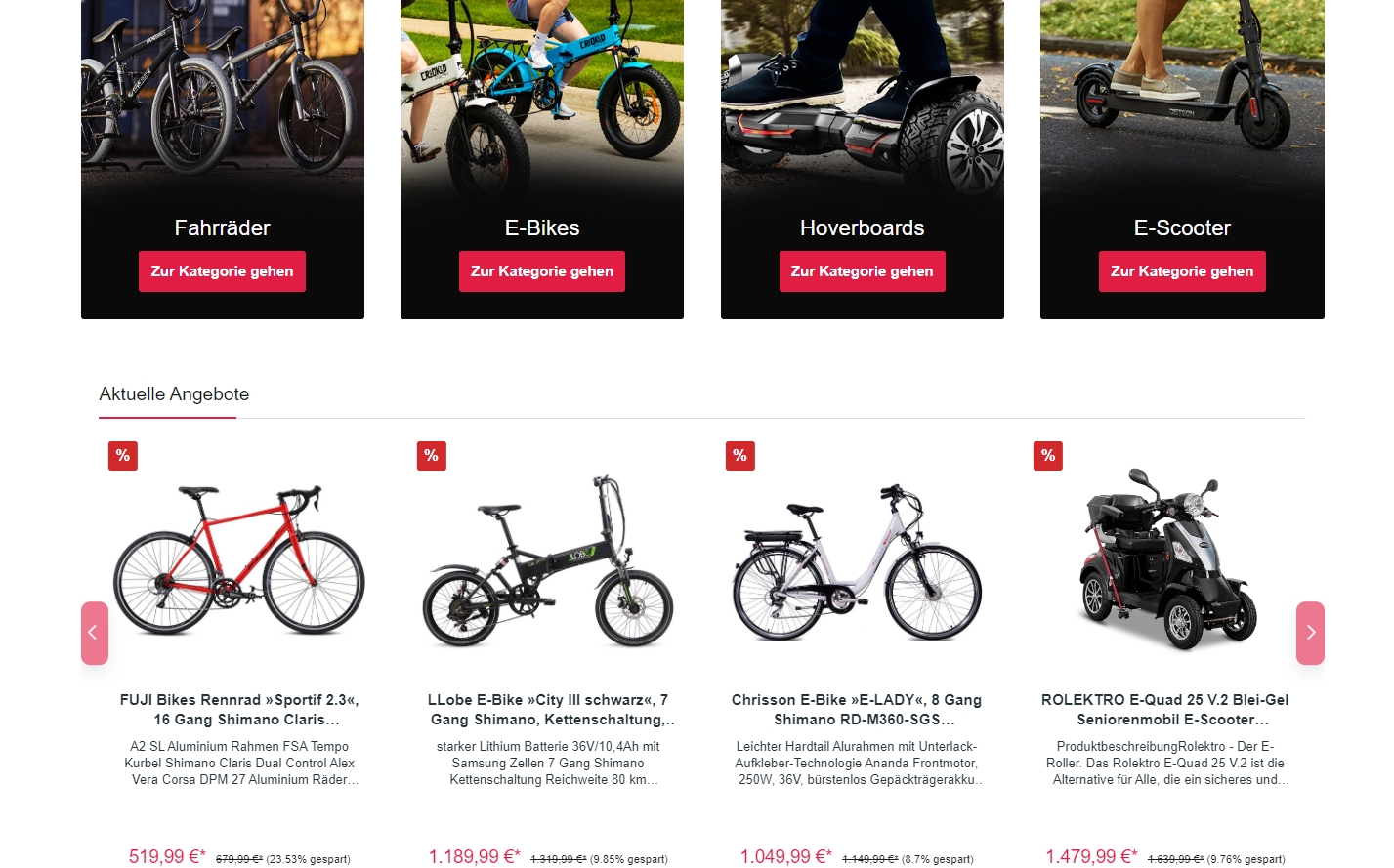The width and height of the screenshot is (1394, 868).
Task: Click the Hoverboards category photo
Action: click(x=862, y=98)
